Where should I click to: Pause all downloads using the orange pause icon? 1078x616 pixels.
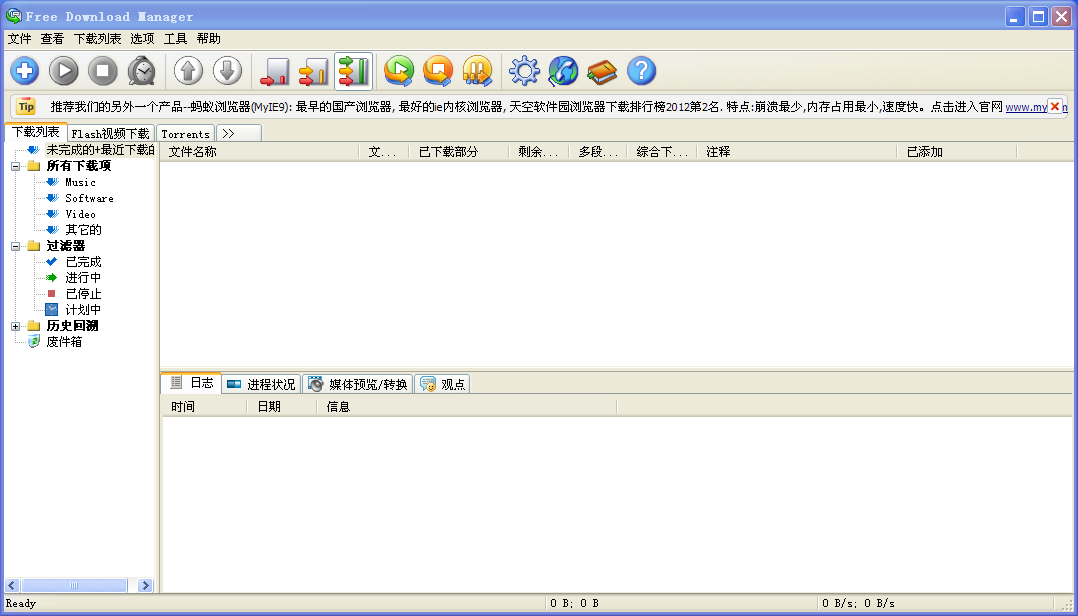pos(477,71)
